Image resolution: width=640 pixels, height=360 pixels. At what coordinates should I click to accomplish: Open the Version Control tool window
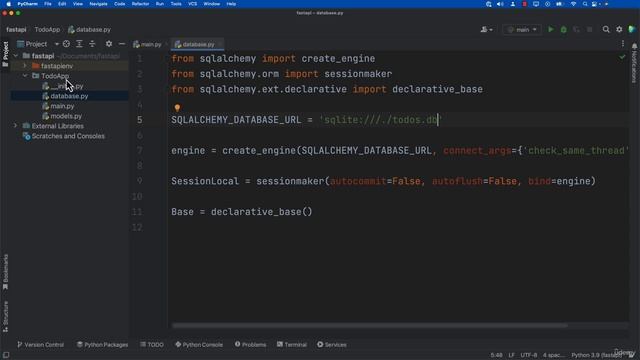coord(40,344)
